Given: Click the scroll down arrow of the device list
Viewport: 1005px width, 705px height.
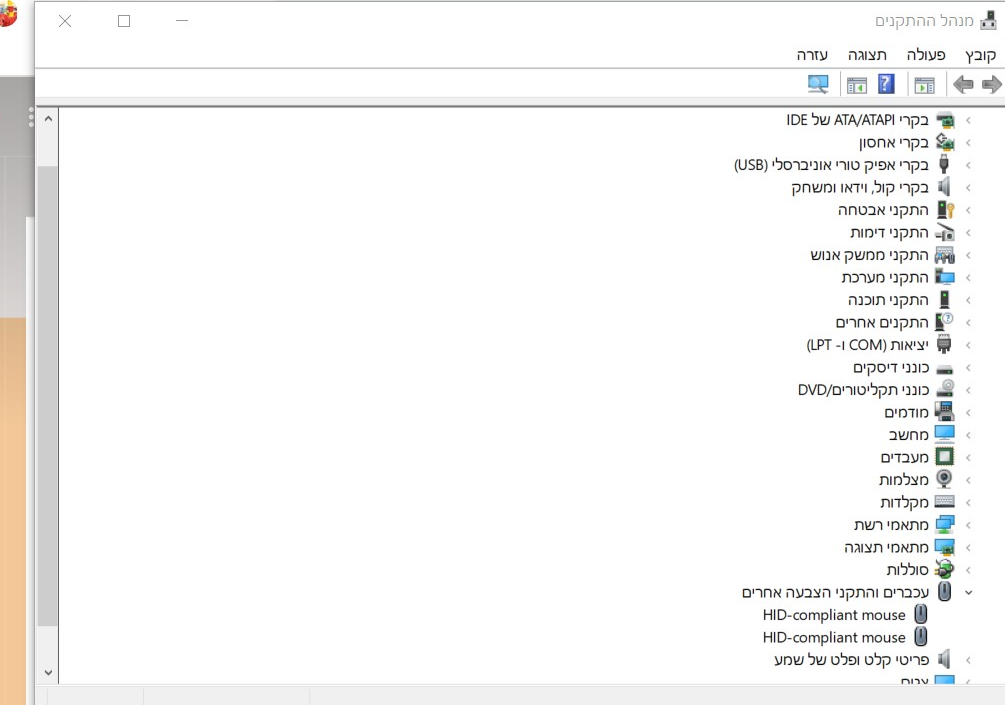Looking at the screenshot, I should (48, 672).
